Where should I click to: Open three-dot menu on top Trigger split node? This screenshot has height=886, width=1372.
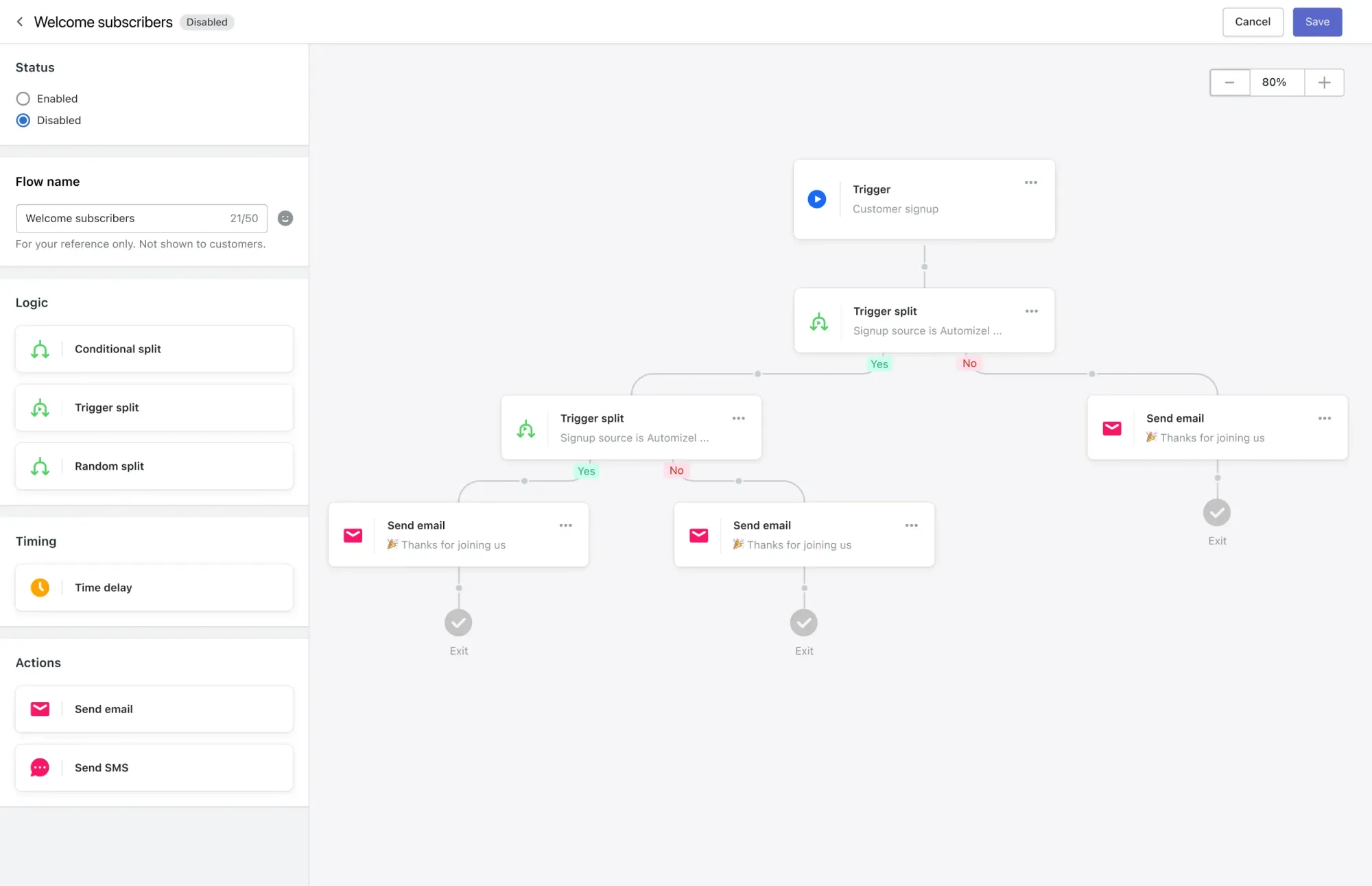pyautogui.click(x=1031, y=311)
